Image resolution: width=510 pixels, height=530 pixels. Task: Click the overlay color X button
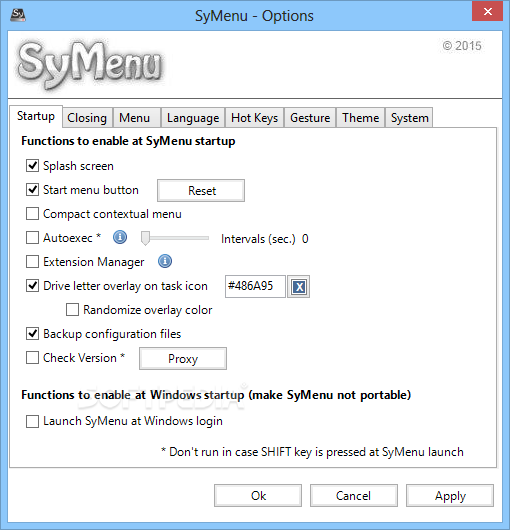(x=299, y=287)
